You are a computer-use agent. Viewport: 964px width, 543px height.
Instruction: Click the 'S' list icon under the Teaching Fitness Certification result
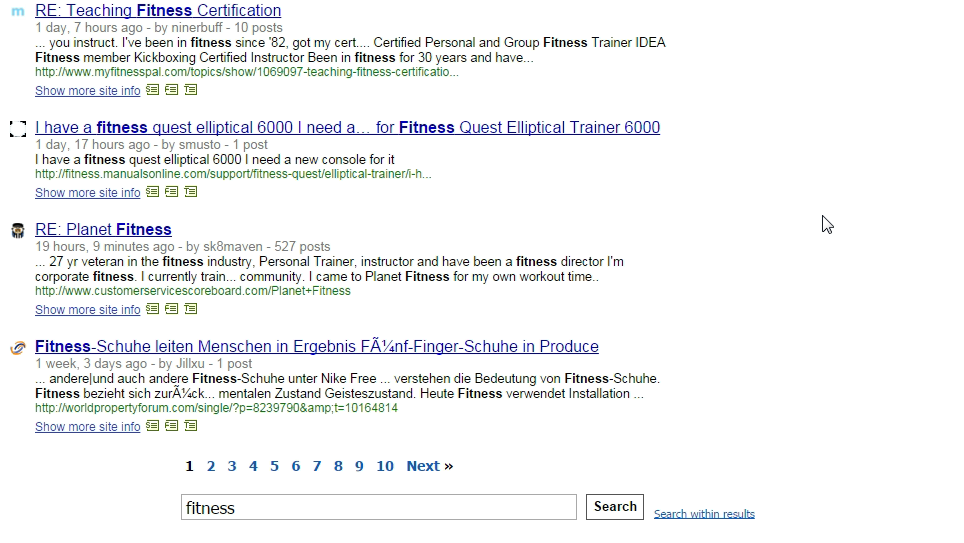tap(152, 90)
